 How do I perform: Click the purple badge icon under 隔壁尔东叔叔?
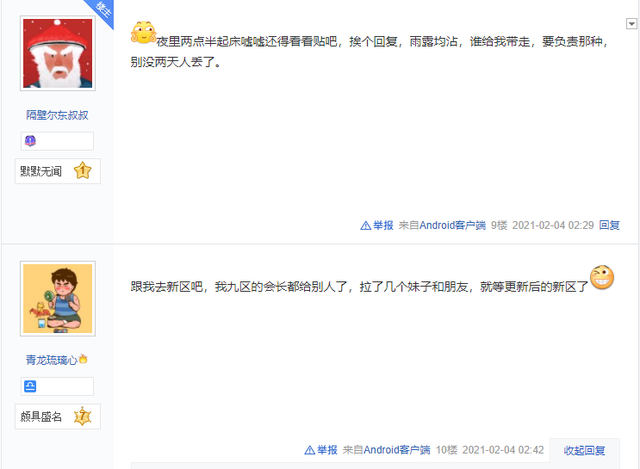[30, 141]
